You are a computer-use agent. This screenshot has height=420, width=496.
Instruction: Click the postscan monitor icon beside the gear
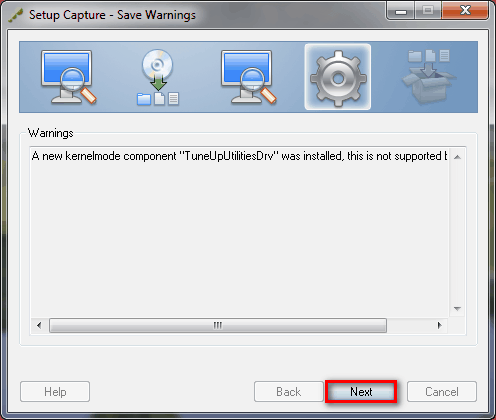(x=249, y=77)
